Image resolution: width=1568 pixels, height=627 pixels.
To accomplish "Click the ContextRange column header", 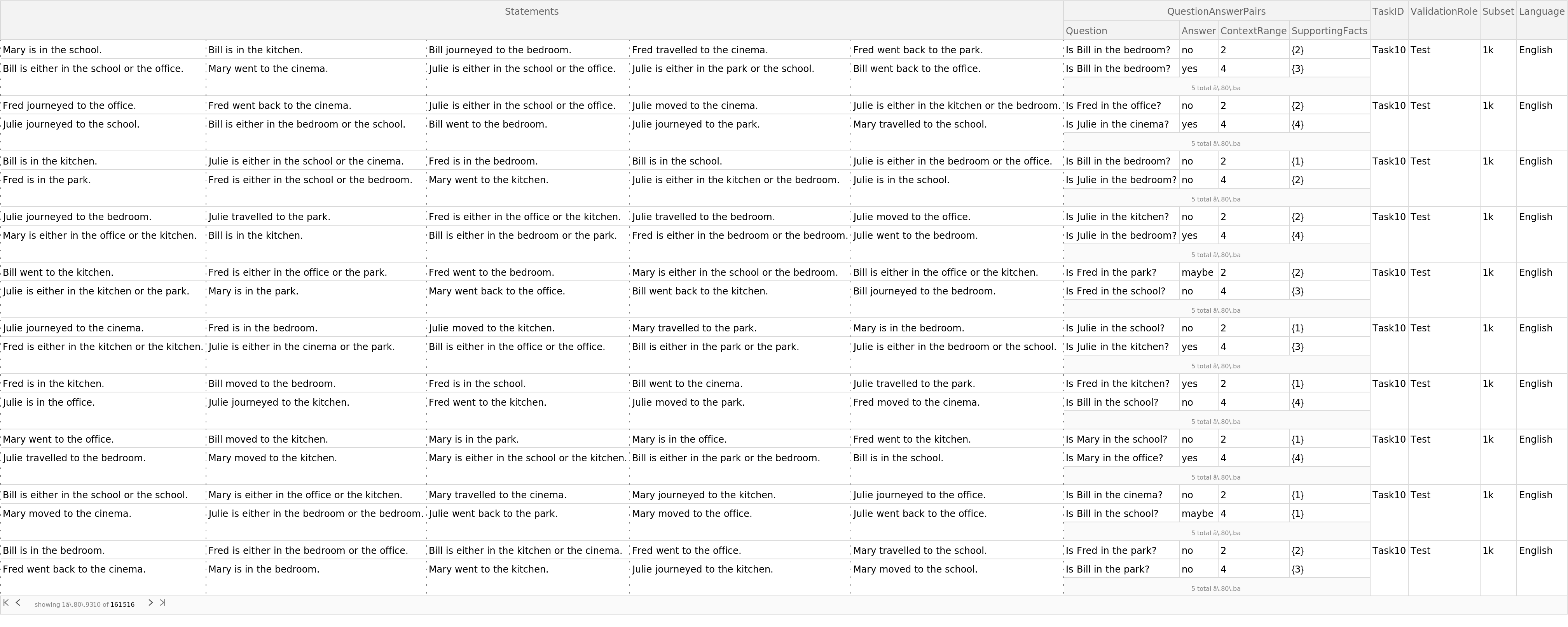I will coord(1253,31).
